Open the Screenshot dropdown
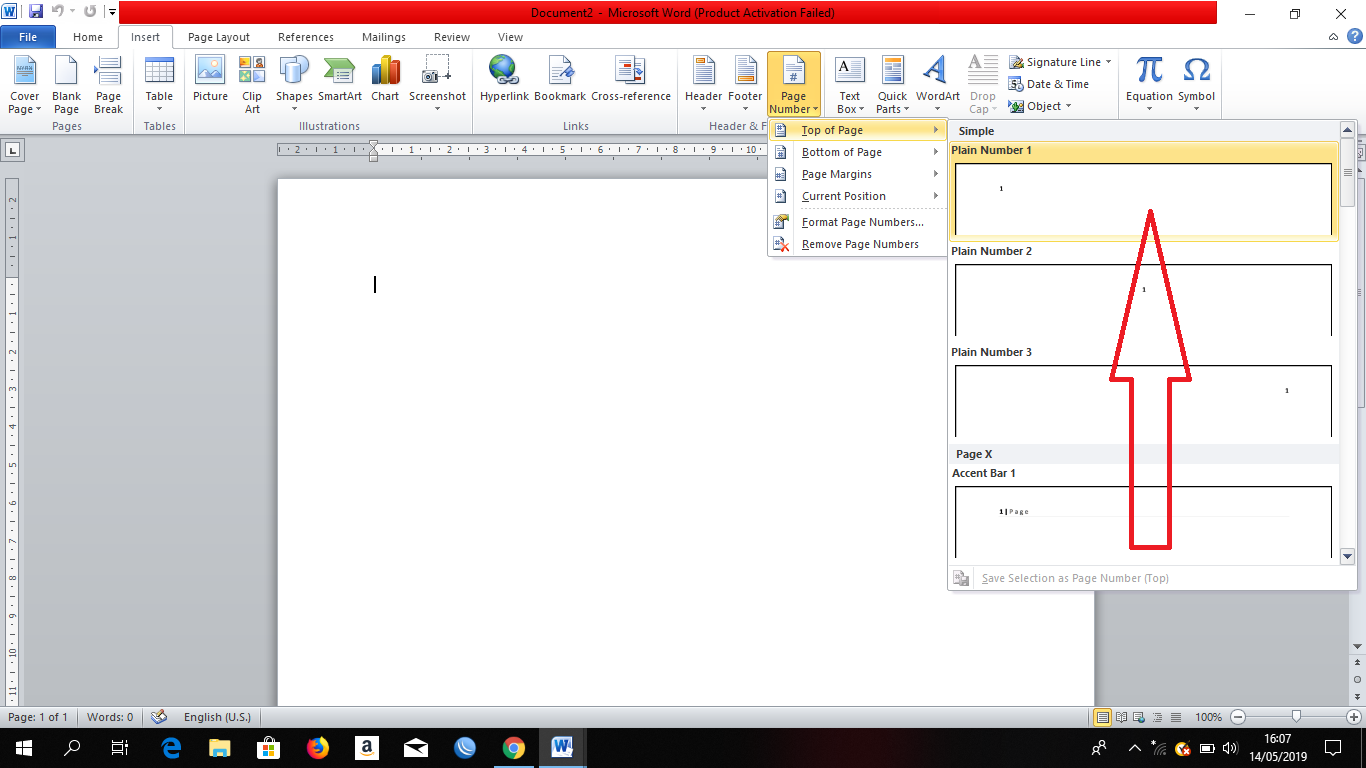1366x768 pixels. pyautogui.click(x=437, y=84)
